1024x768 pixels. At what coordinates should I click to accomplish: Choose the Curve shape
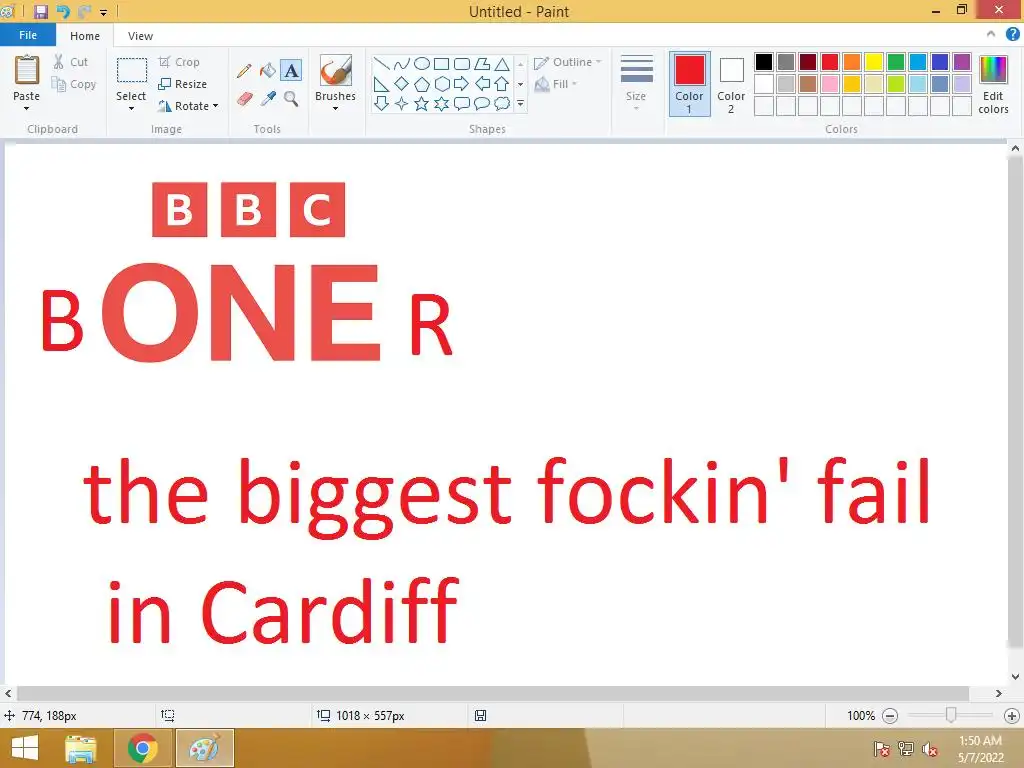402,64
